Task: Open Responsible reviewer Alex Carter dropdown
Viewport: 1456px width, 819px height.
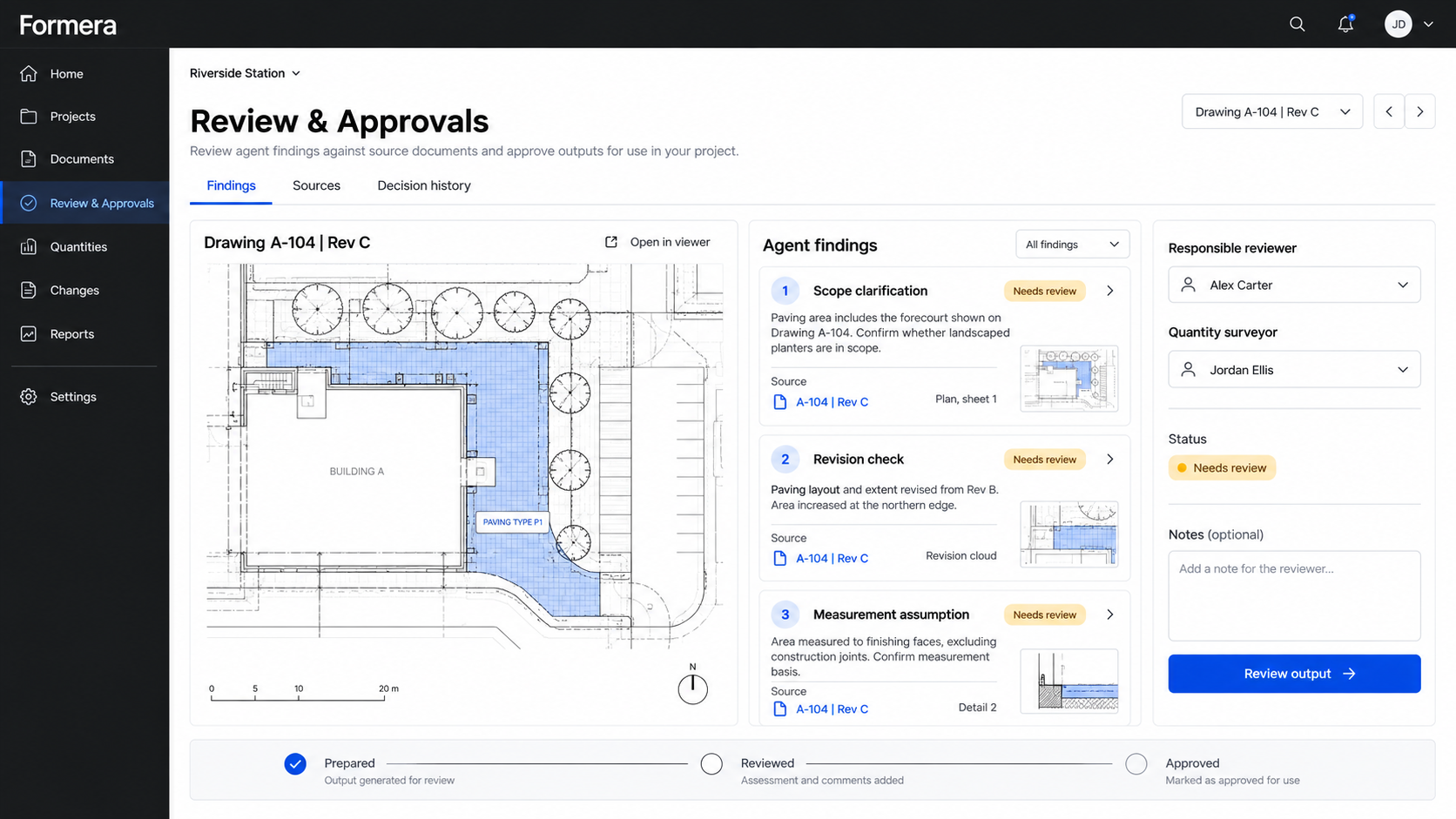Action: click(x=1294, y=285)
